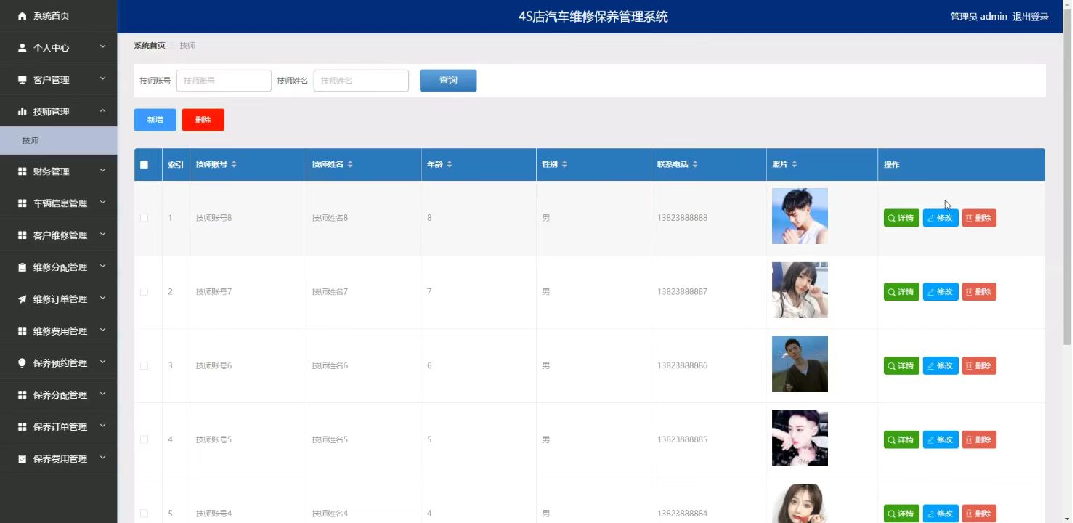Click 修改 for row 3
Viewport: 1073px width, 523px height.
pyautogui.click(x=940, y=366)
